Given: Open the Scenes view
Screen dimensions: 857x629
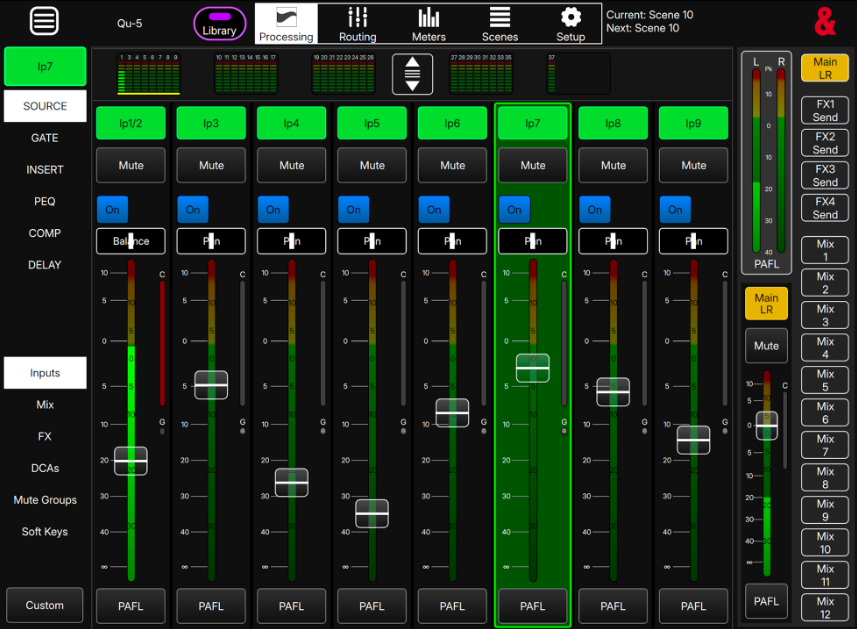Looking at the screenshot, I should pyautogui.click(x=499, y=23).
